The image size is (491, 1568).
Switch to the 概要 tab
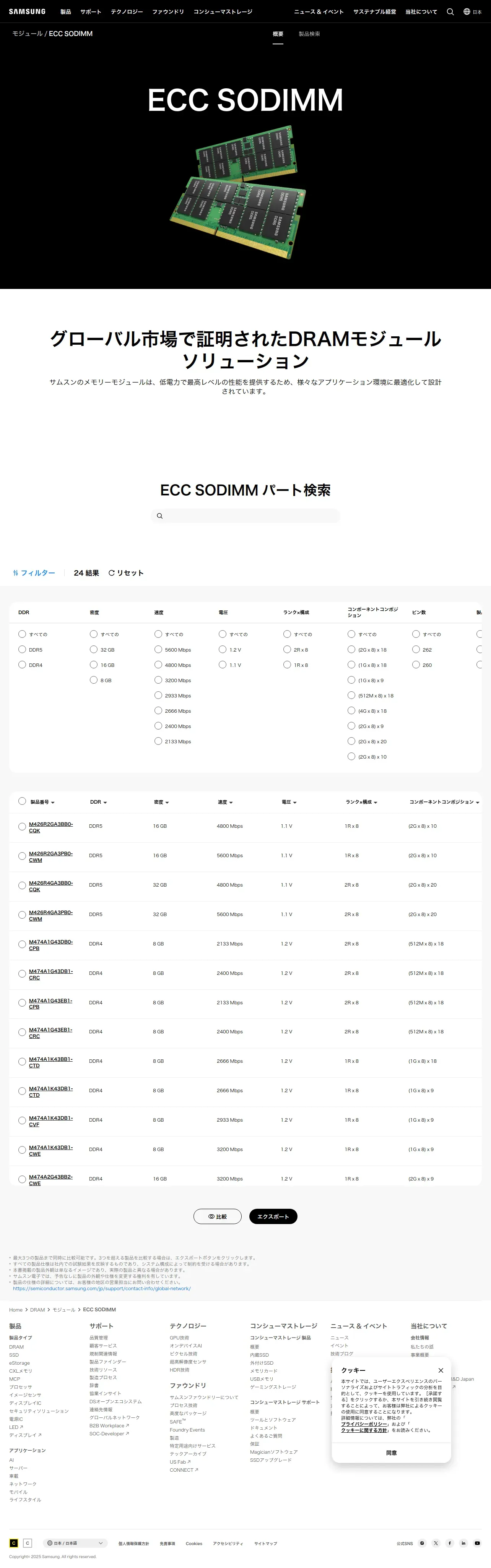tap(278, 34)
